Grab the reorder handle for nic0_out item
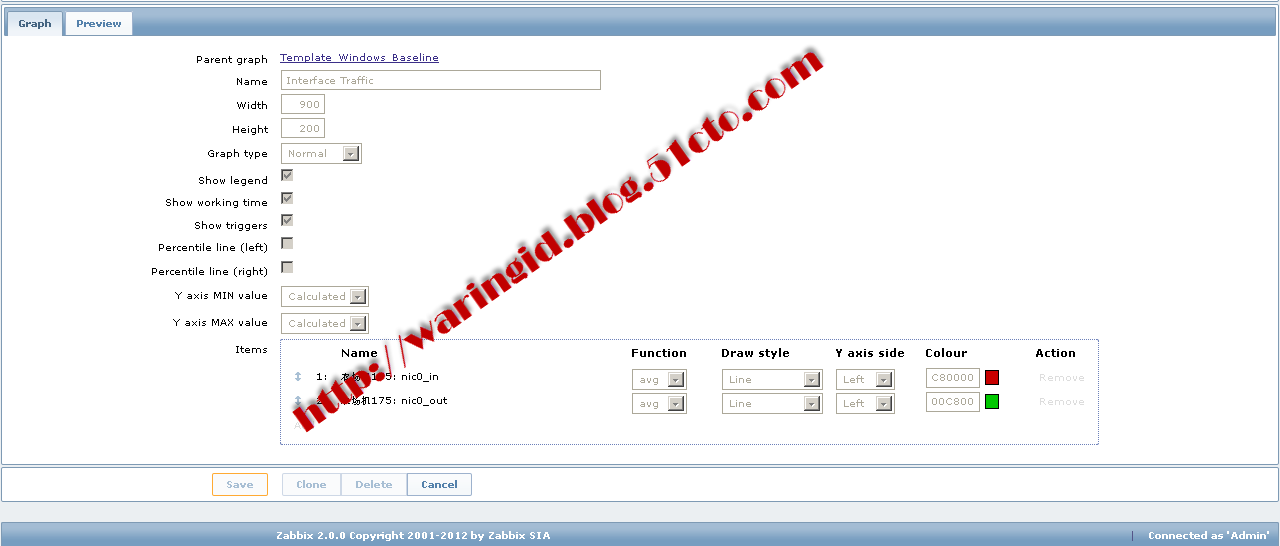1280x546 pixels. coord(298,401)
